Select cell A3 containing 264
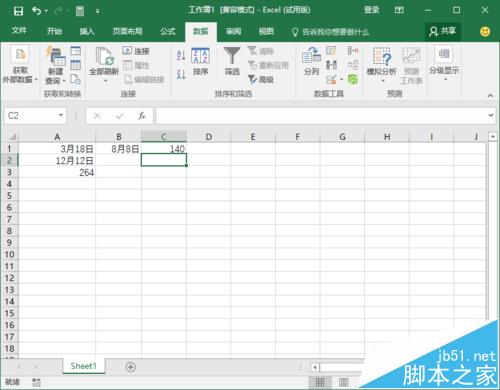 (x=57, y=172)
